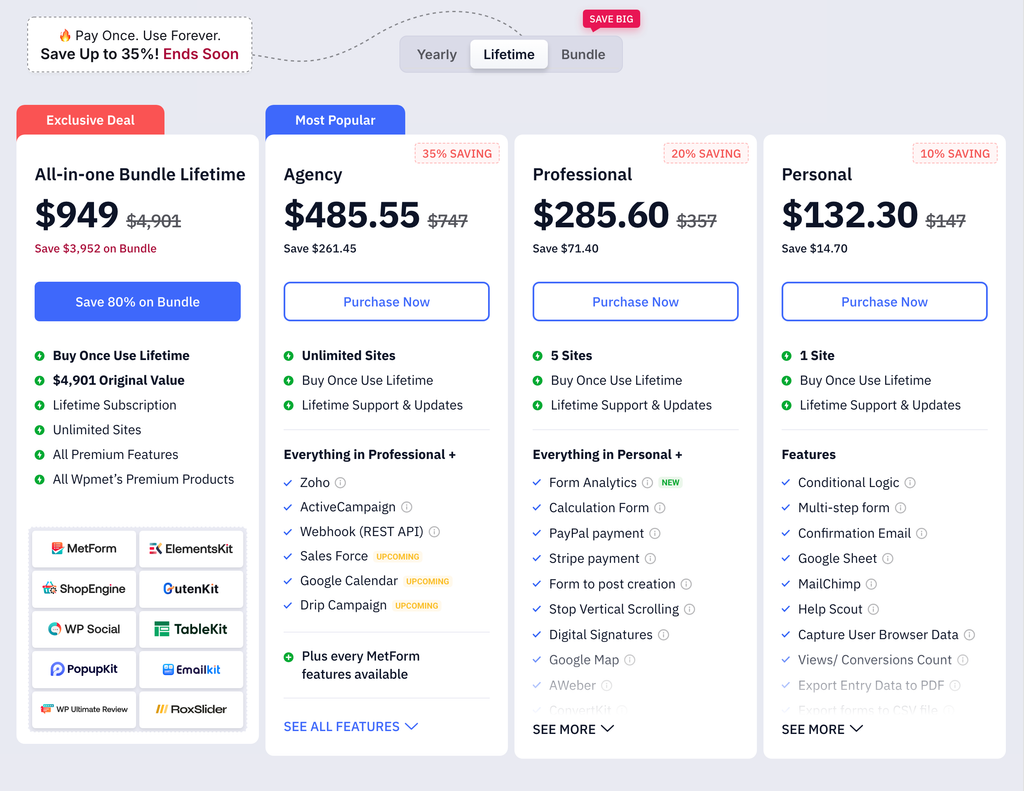
Task: Click the RoxSlider product thumbnail
Action: [x=191, y=709]
